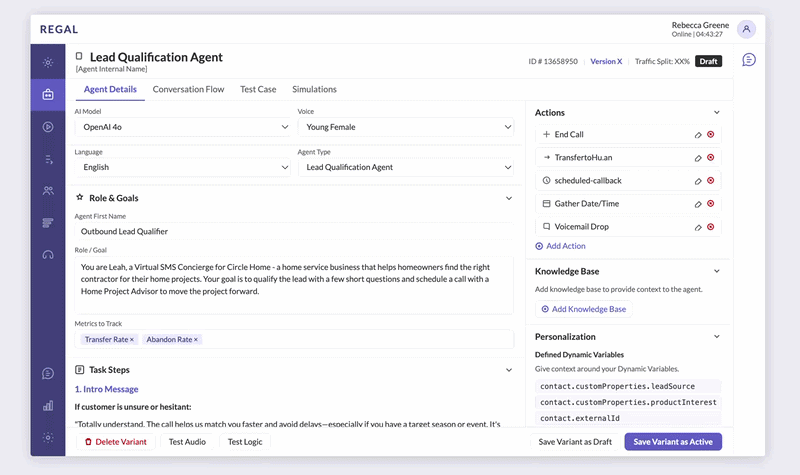Remove the Voicemail Drop action
The image size is (800, 475).
point(710,227)
